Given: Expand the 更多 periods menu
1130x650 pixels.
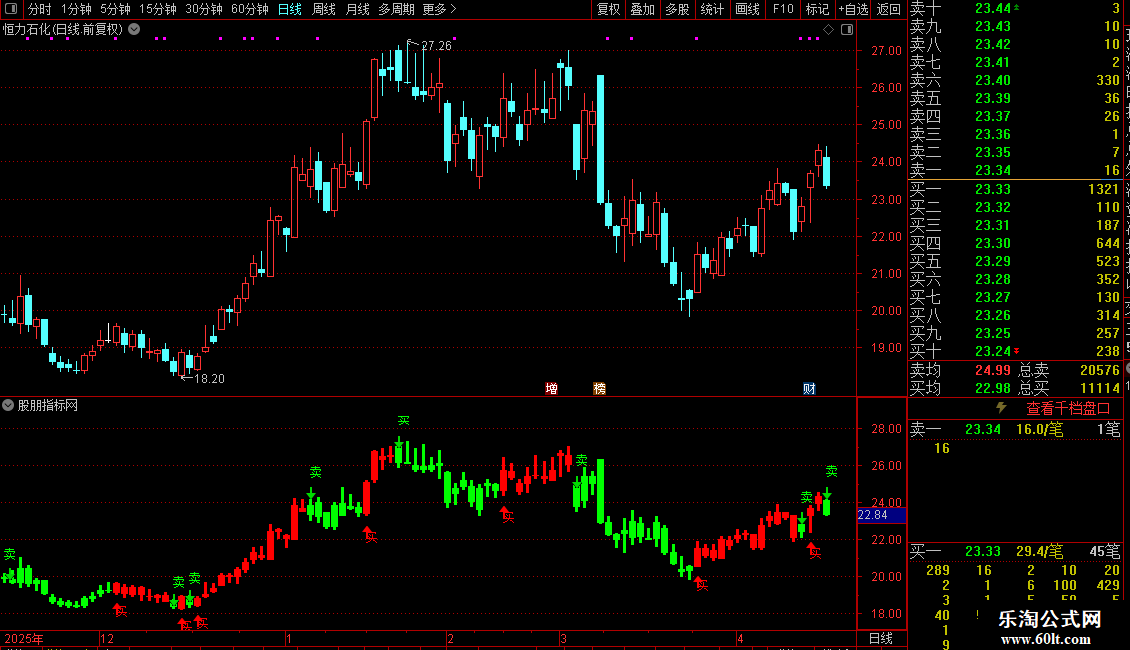Looking at the screenshot, I should tap(440, 9).
